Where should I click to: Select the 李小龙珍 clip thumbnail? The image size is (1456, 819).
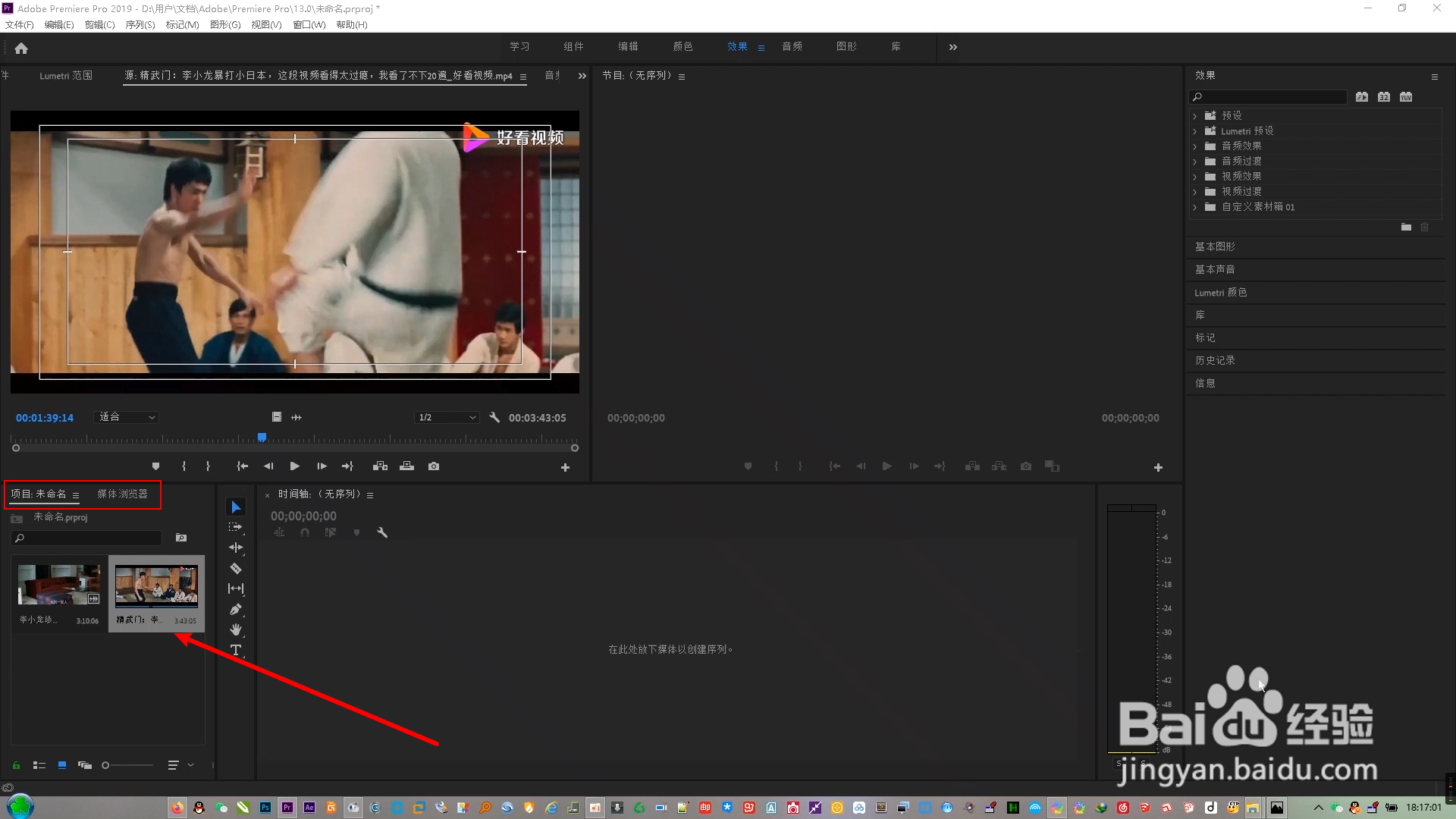59,585
